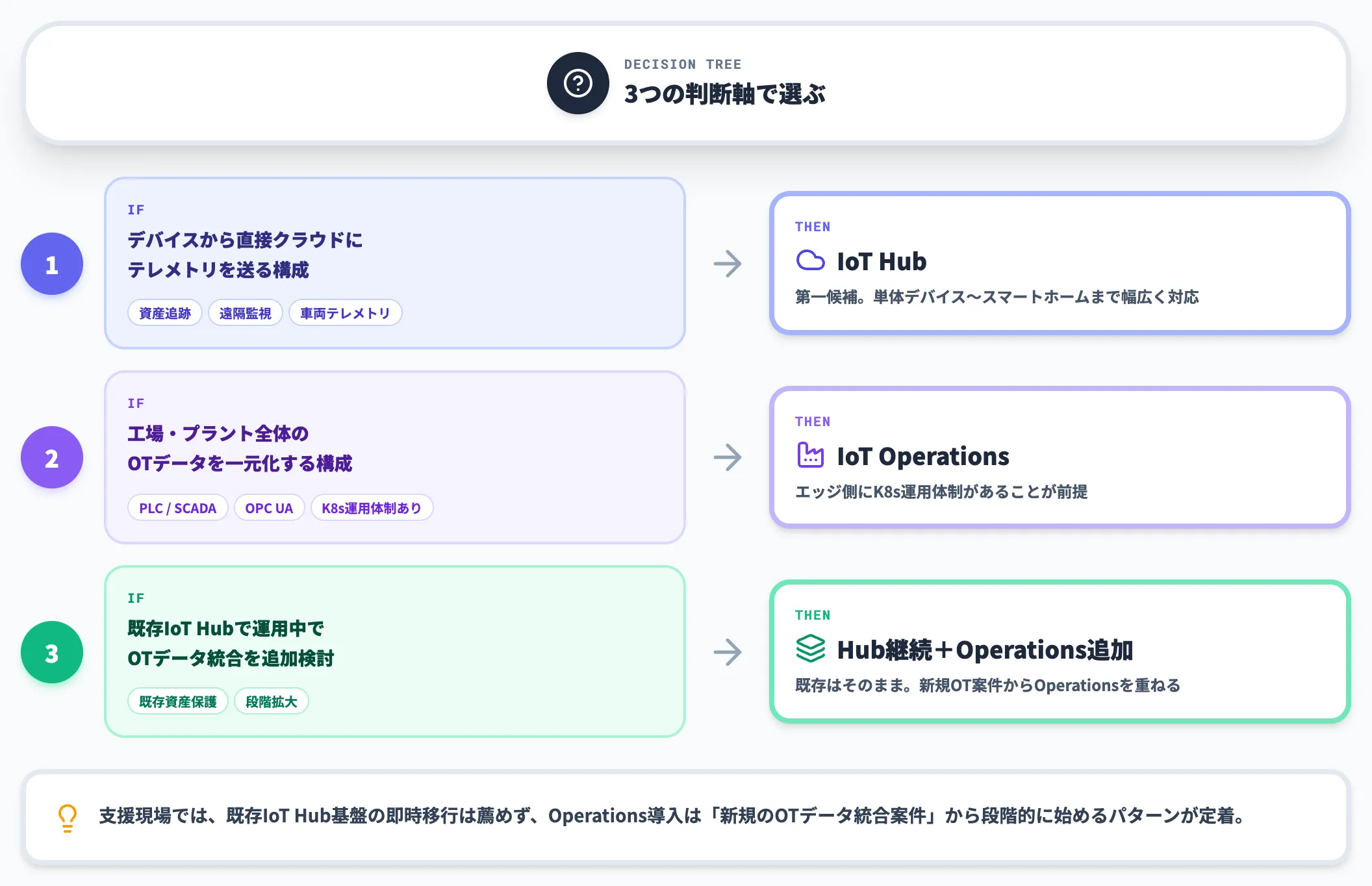Click the number 1 step badge
This screenshot has width=1372, height=886.
tap(52, 264)
